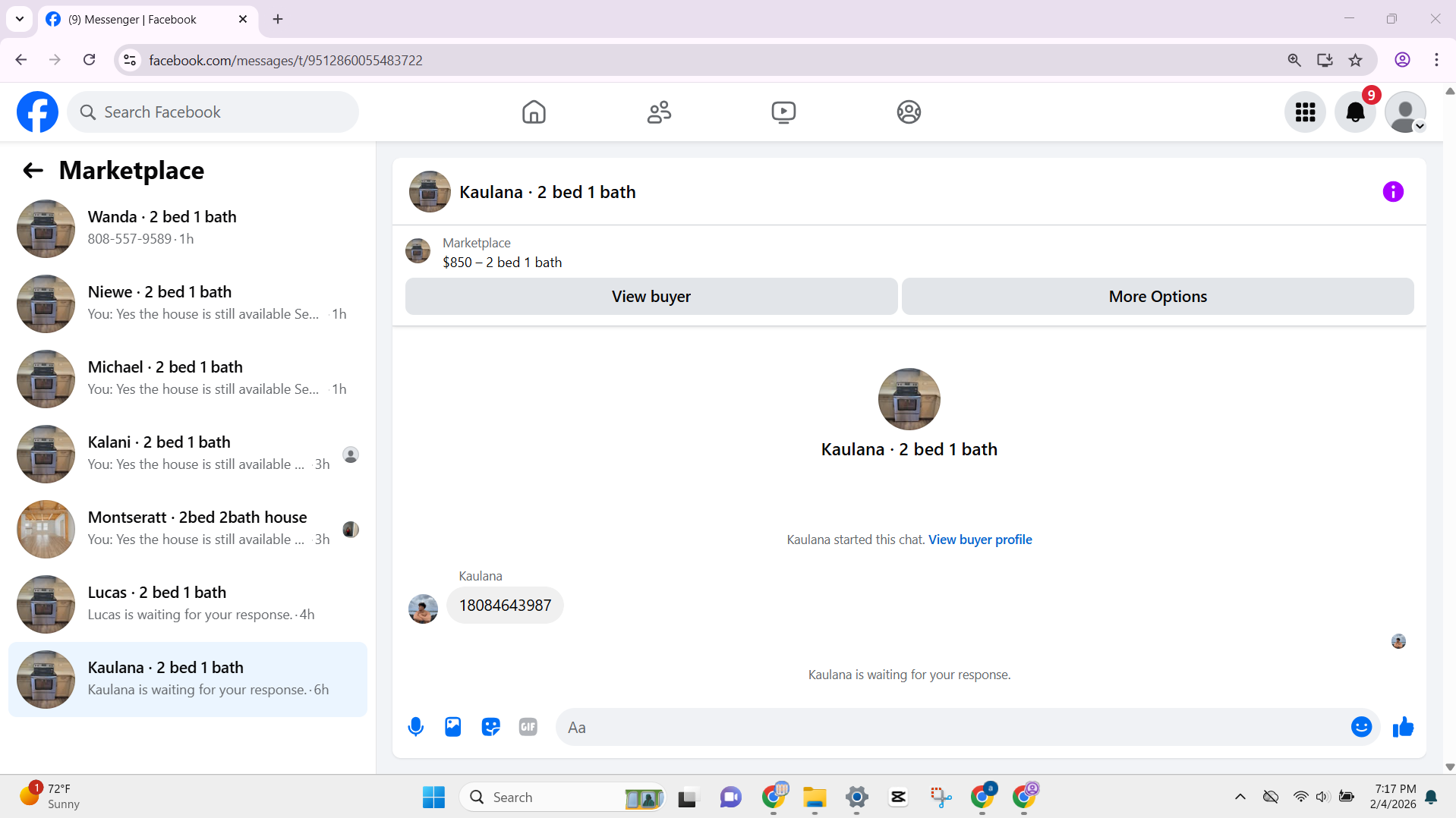Open Settings gear in taskbar

pyautogui.click(x=856, y=797)
